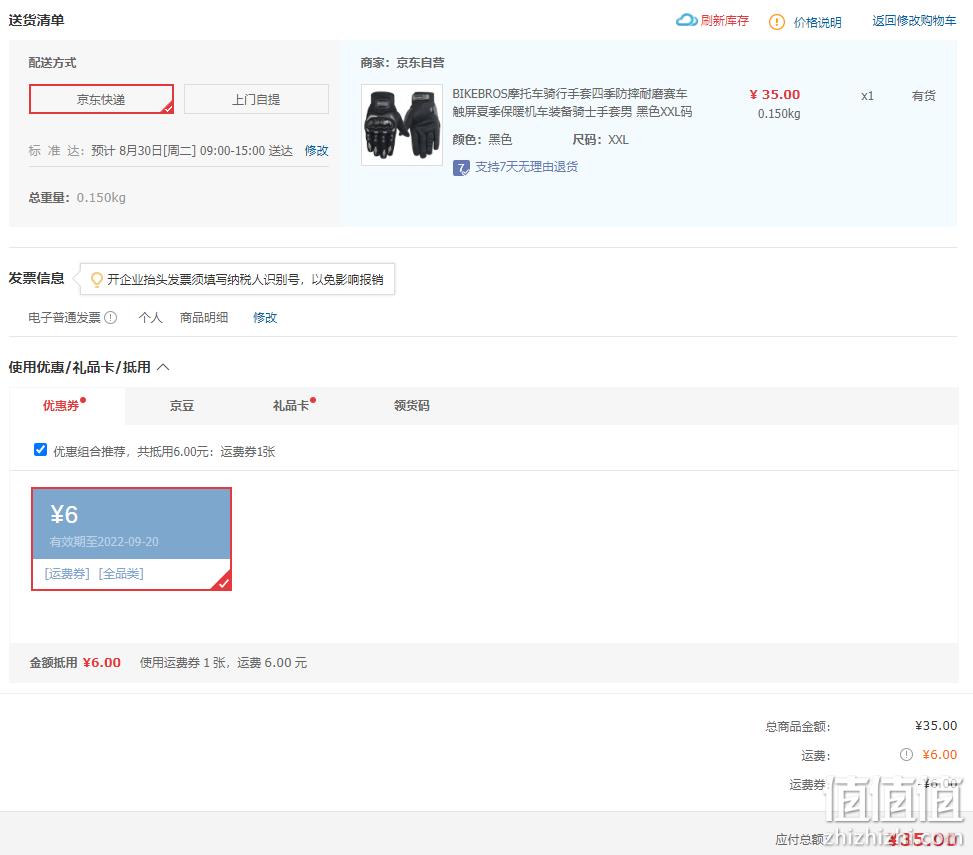The image size is (973, 855).
Task: Open the 价格说明 link
Action: pos(817,22)
